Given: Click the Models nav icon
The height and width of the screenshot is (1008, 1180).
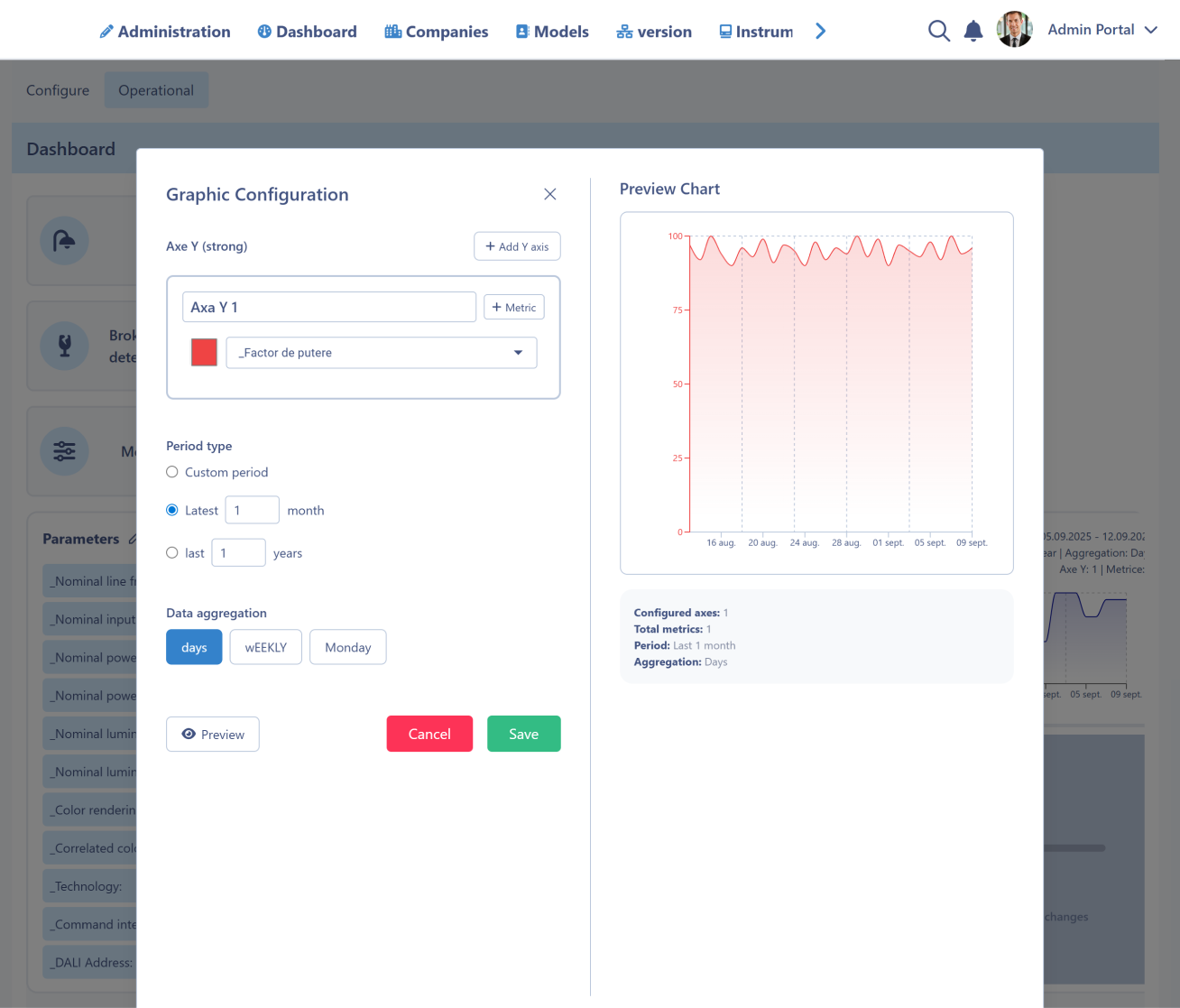Looking at the screenshot, I should [x=522, y=32].
